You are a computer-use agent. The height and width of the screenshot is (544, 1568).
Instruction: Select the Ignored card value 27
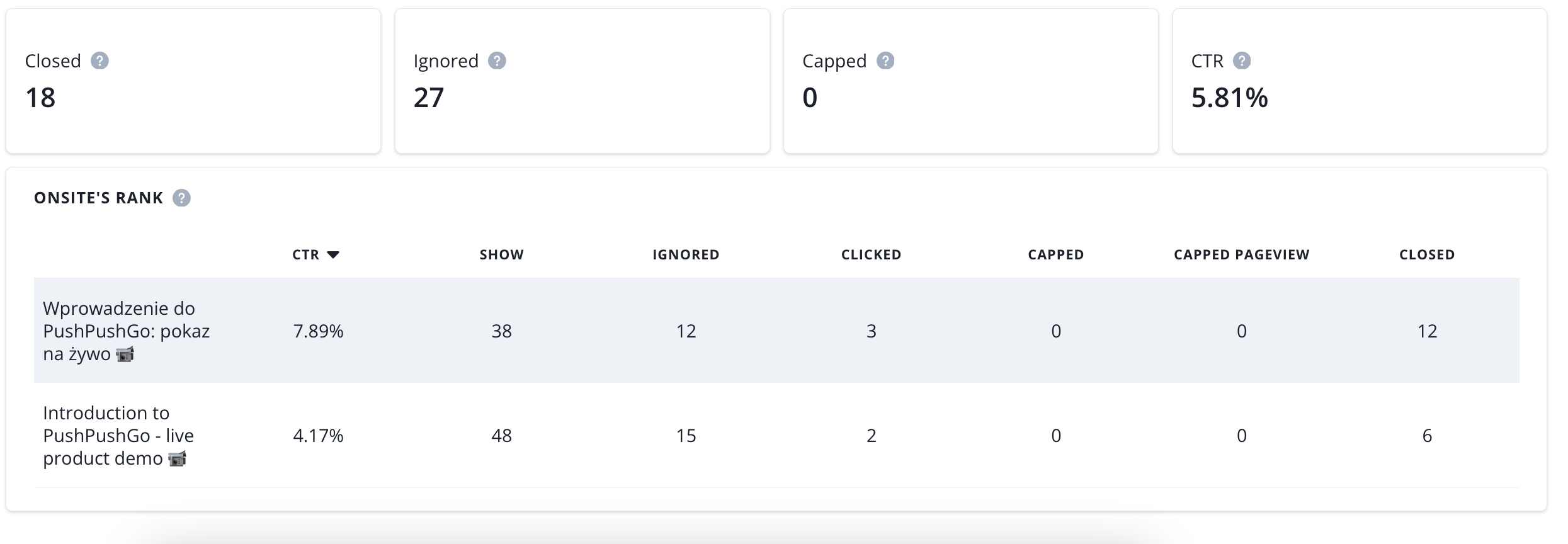[x=429, y=98]
